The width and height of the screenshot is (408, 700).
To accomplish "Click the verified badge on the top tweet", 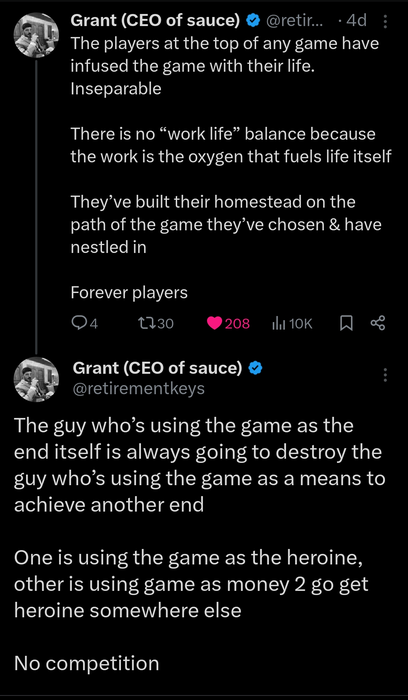I will (253, 21).
